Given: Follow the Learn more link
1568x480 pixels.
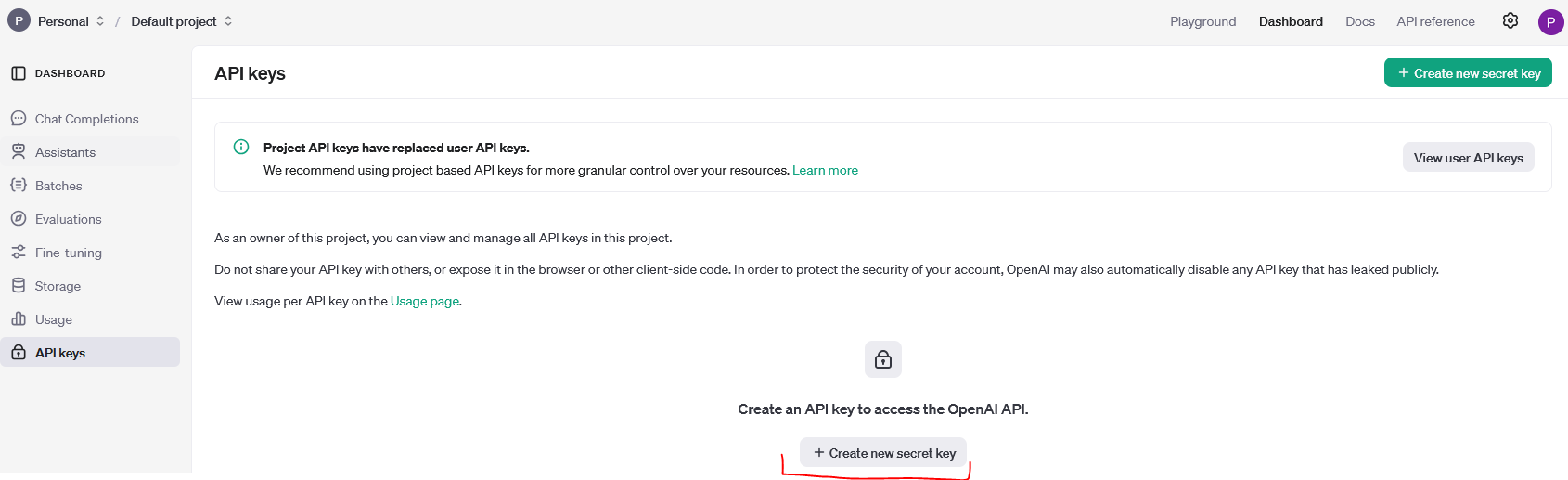Looking at the screenshot, I should coord(825,171).
